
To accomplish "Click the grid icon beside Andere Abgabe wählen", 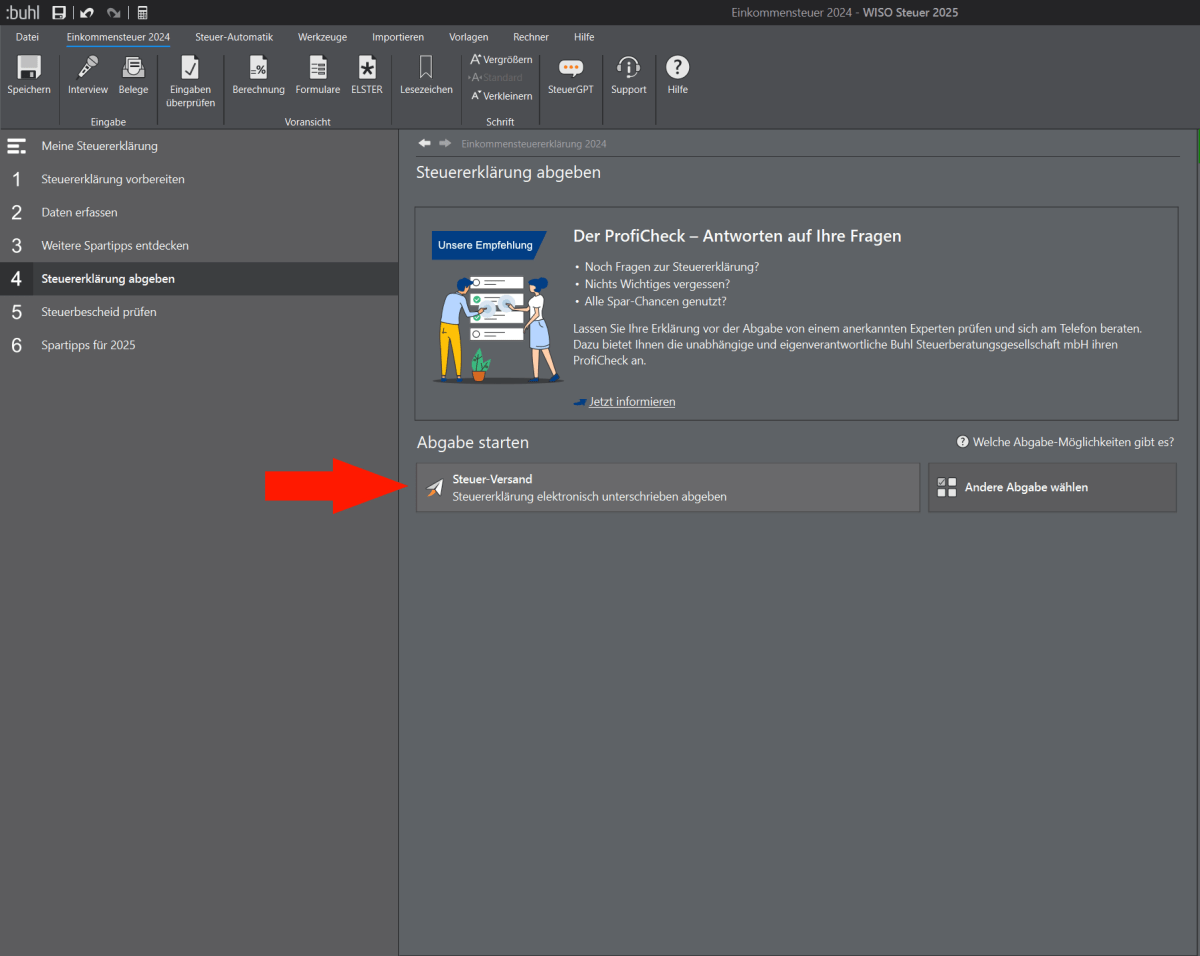I will click(x=947, y=487).
